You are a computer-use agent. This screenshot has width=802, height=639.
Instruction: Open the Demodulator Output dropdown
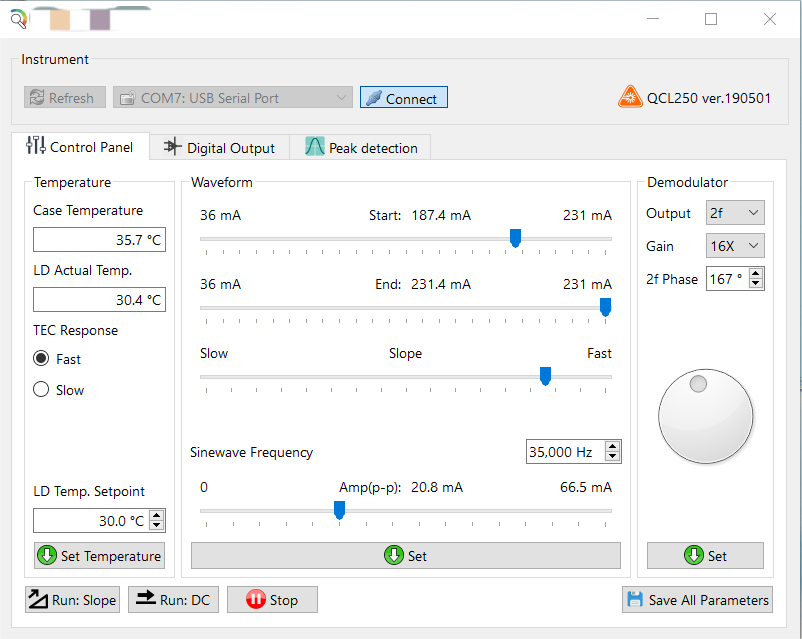coord(734,213)
